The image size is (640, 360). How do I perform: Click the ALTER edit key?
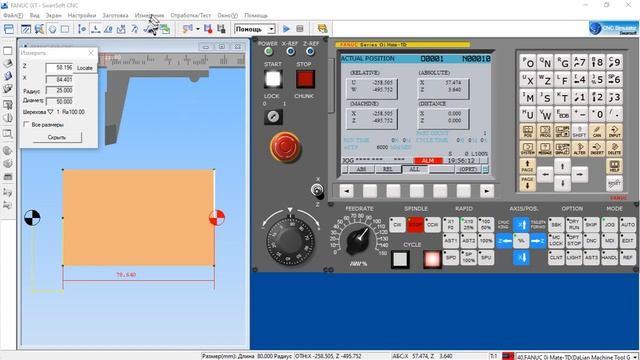580,149
